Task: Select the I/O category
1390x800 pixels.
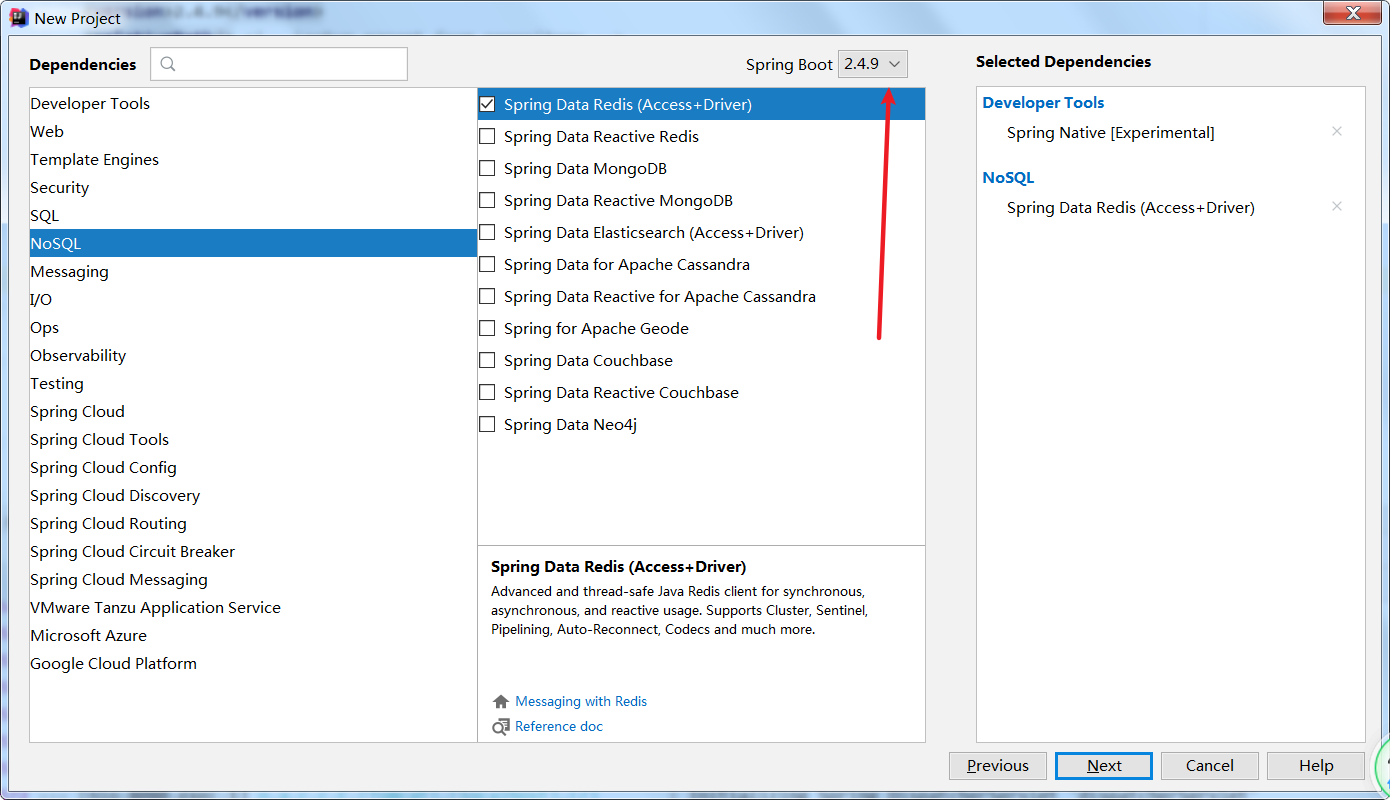Action: pyautogui.click(x=253, y=300)
